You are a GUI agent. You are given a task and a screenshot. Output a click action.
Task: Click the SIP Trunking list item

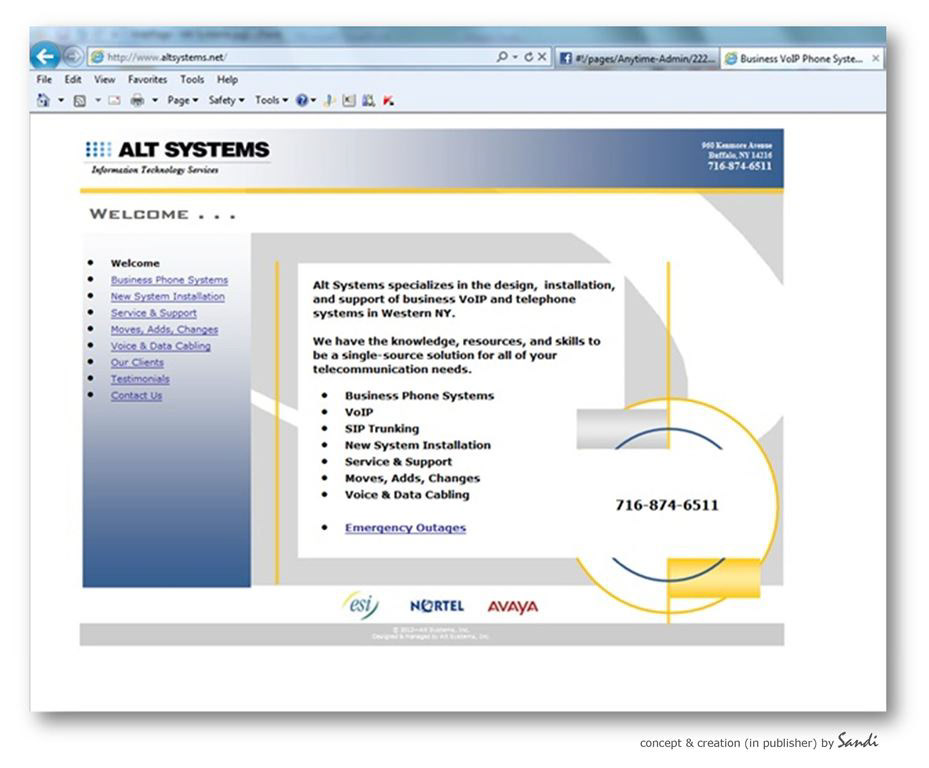(382, 428)
